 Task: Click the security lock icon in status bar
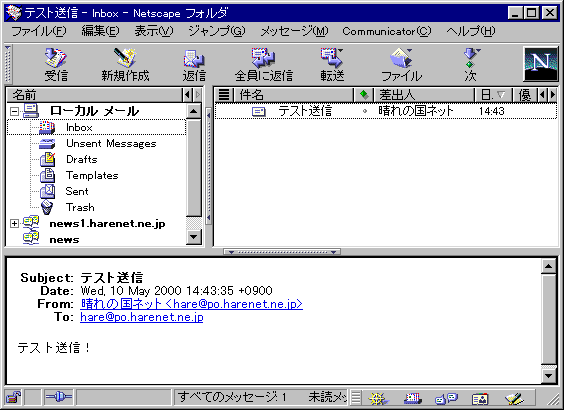tap(14, 398)
